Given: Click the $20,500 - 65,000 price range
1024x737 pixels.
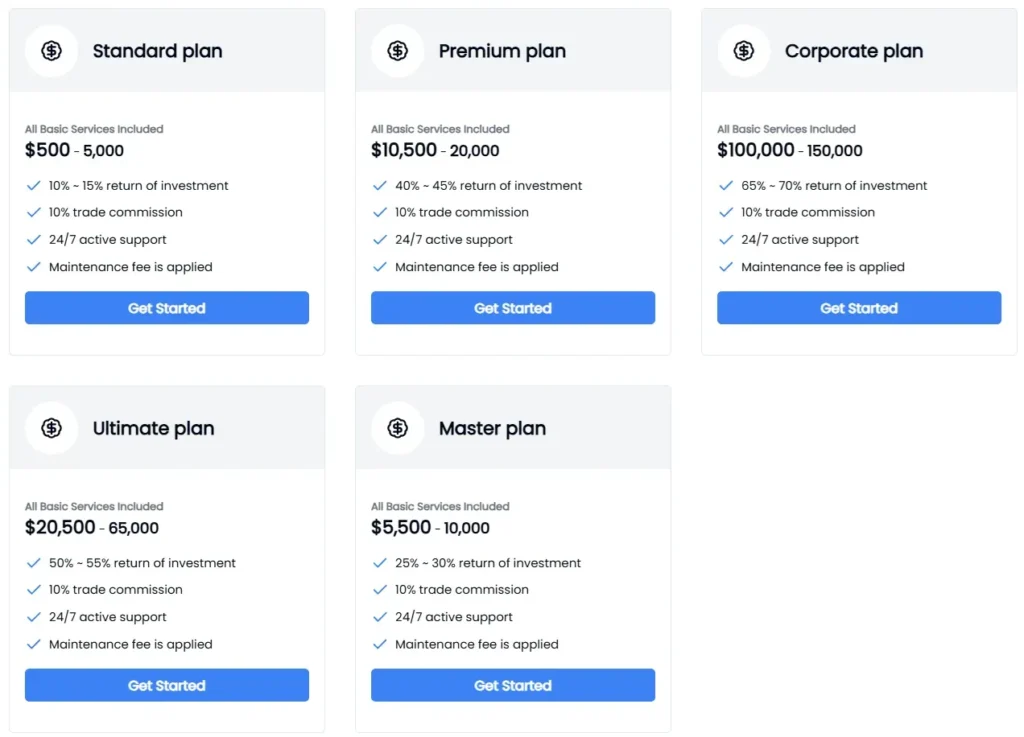Looking at the screenshot, I should [x=92, y=528].
